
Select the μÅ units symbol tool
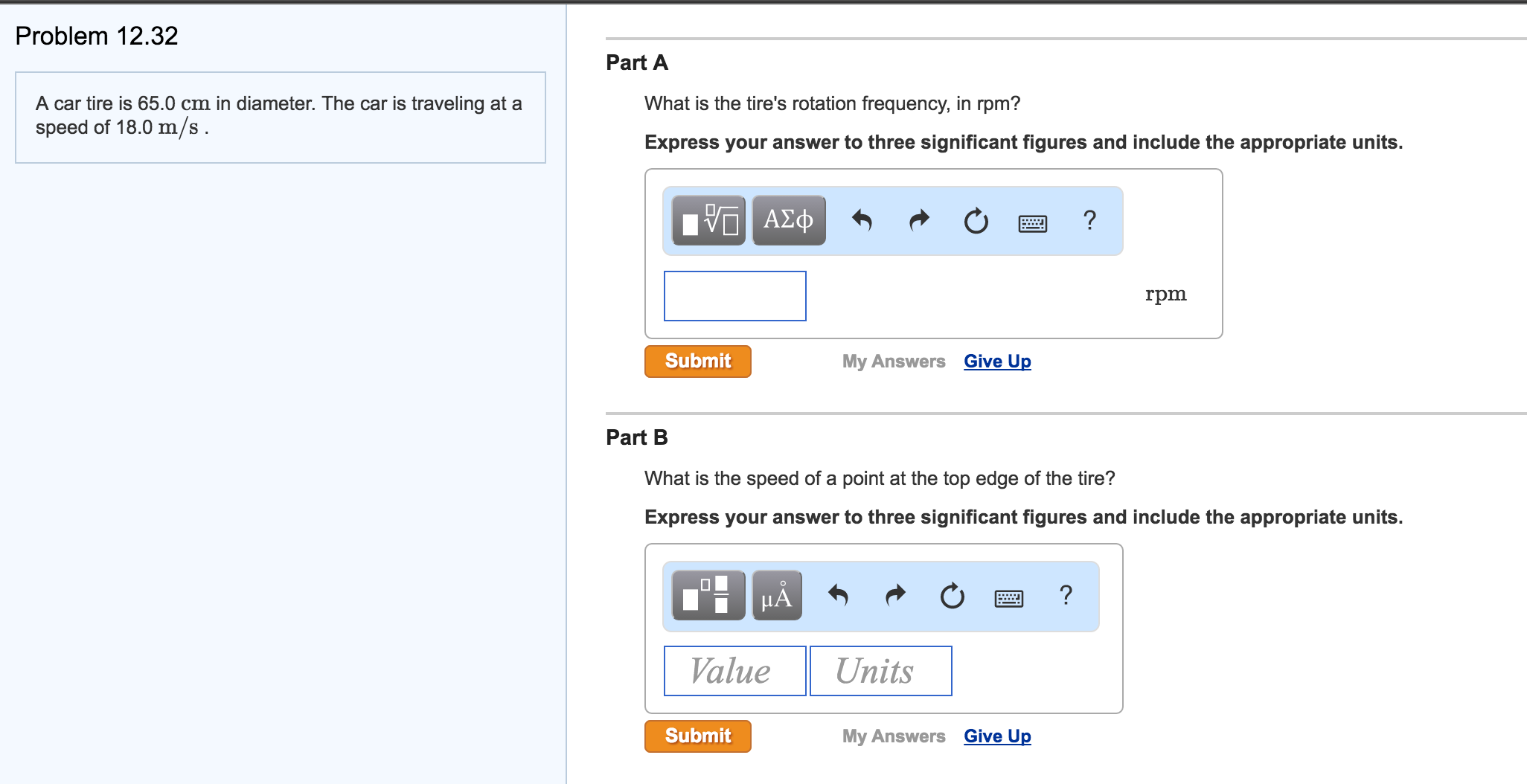pos(775,595)
